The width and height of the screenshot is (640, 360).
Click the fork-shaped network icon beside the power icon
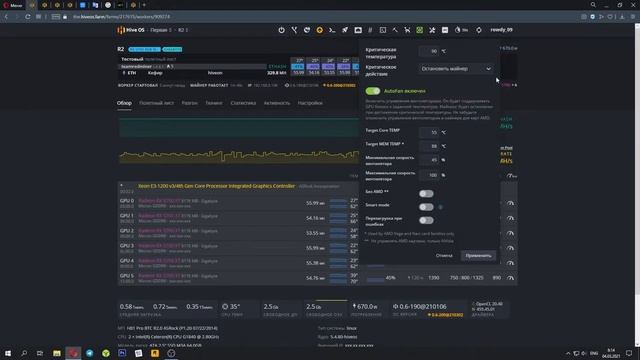[x=294, y=30]
